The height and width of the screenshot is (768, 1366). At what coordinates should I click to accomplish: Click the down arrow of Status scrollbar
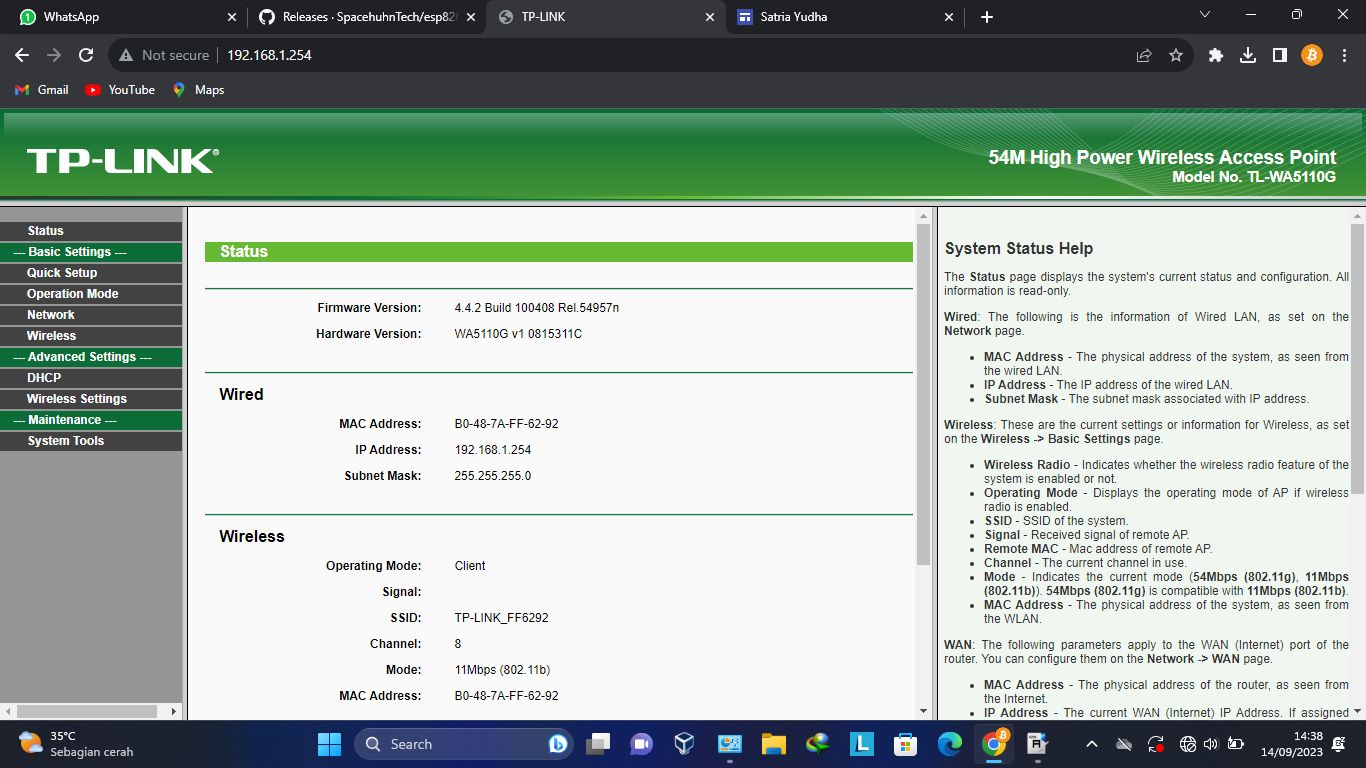click(x=923, y=711)
